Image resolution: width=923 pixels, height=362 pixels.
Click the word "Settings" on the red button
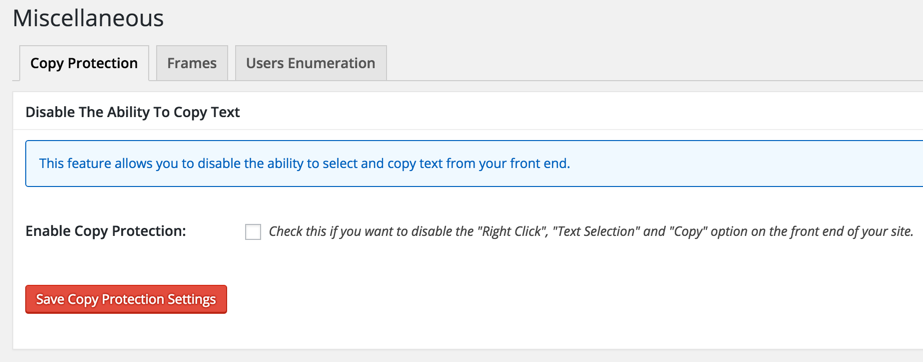pos(191,299)
